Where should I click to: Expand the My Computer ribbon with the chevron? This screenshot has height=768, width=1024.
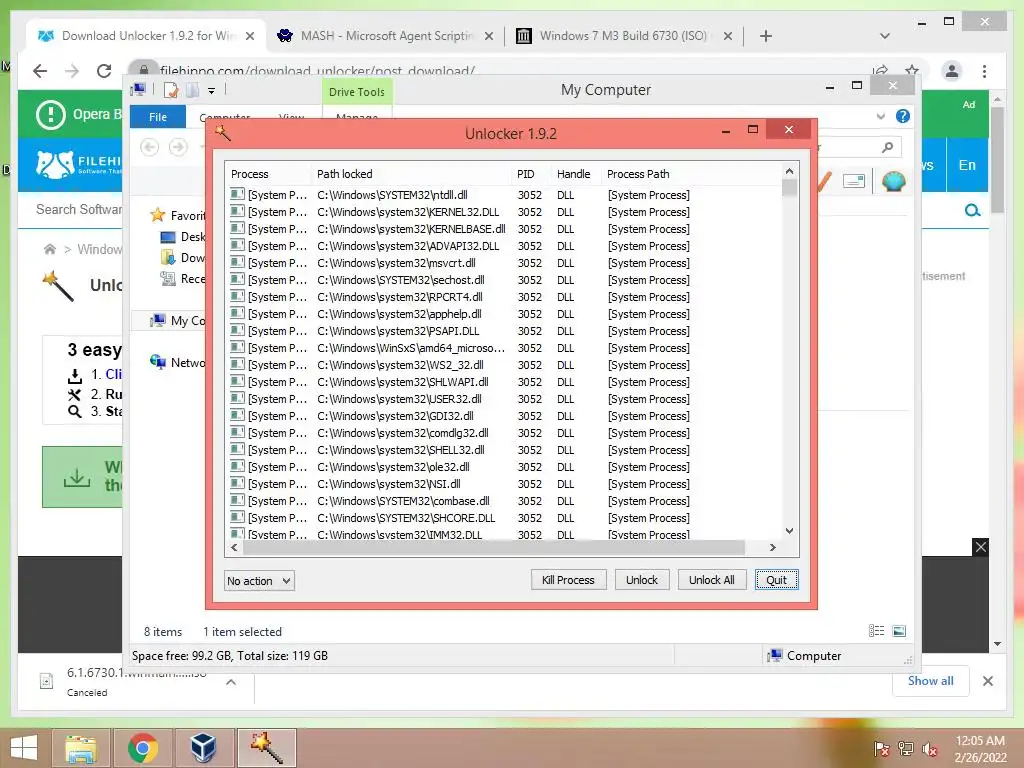[x=881, y=117]
